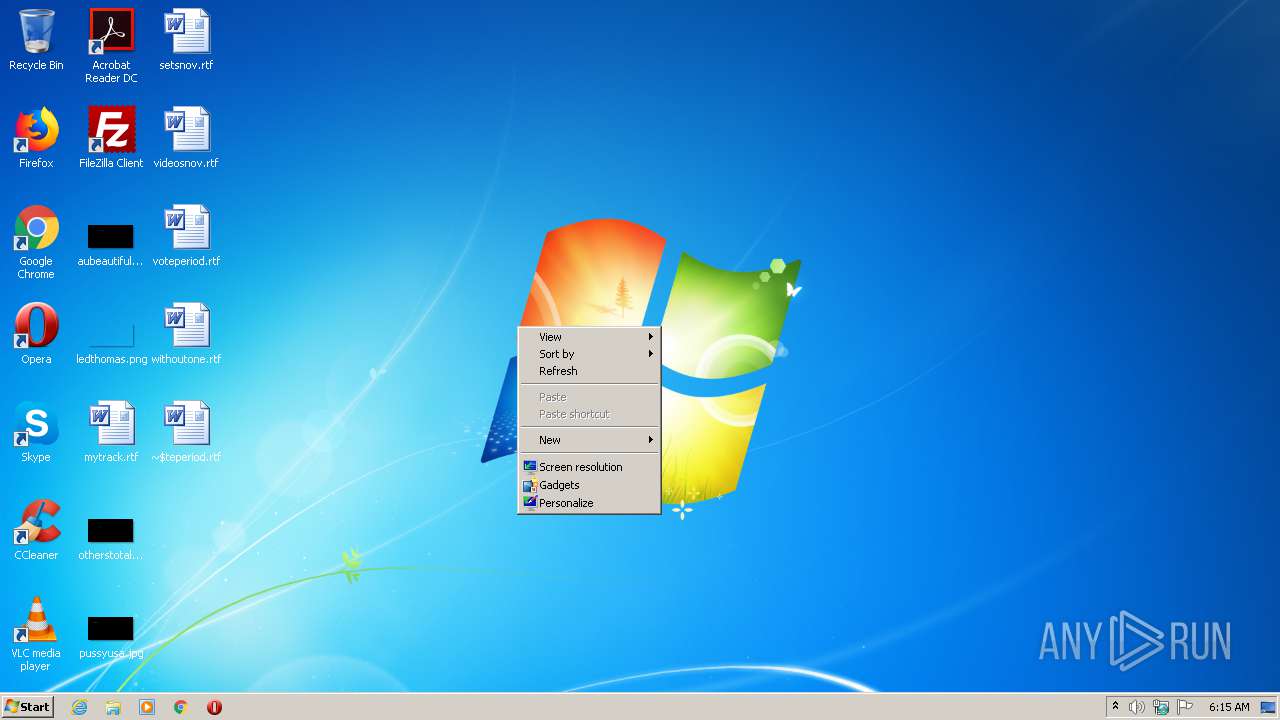
Task: Expand the New submenu
Action: (589, 440)
